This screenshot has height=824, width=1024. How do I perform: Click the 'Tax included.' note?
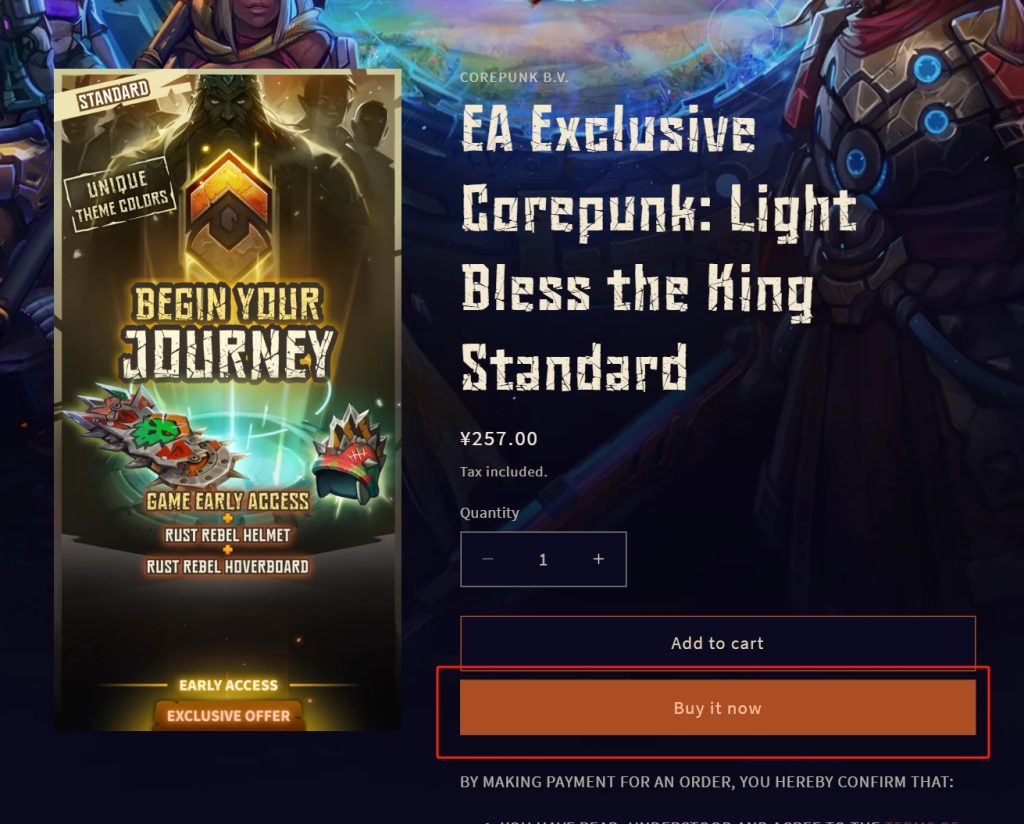click(504, 471)
